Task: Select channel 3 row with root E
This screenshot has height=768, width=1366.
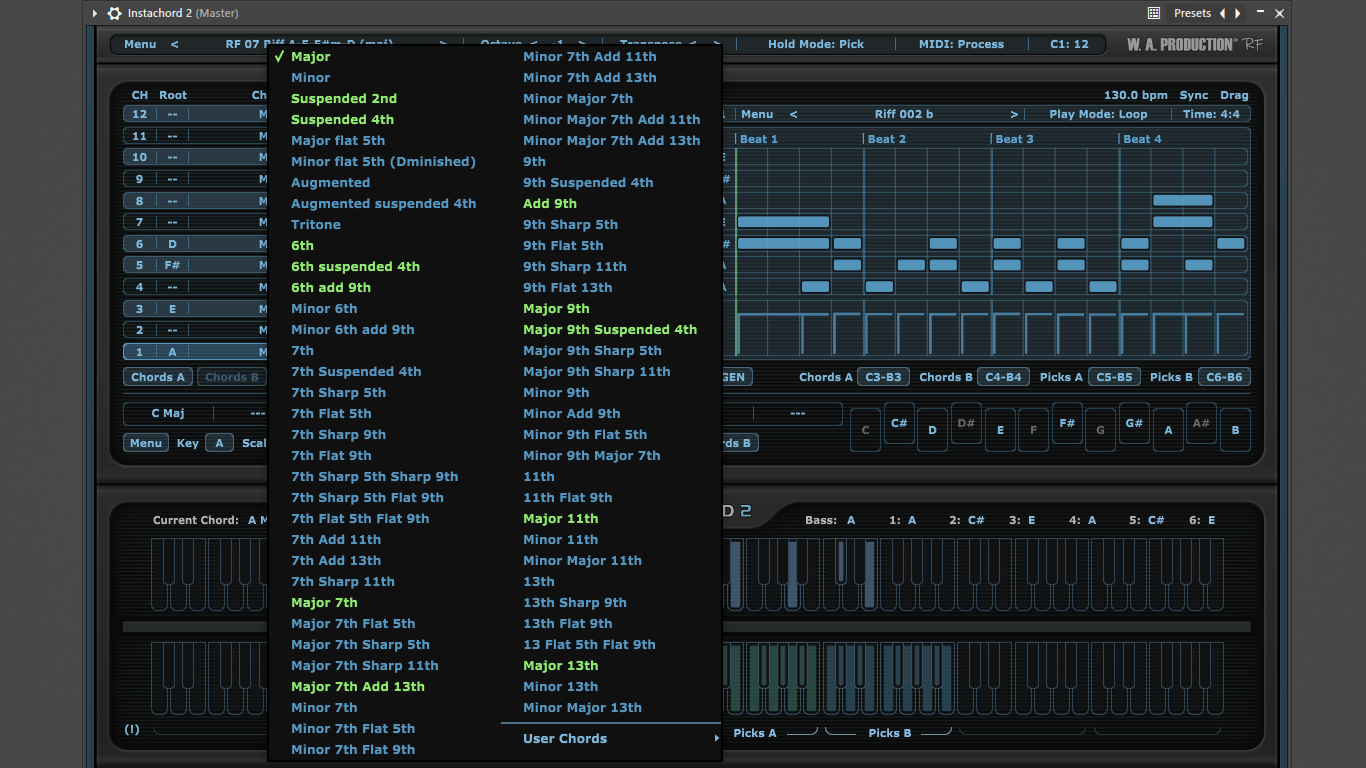Action: pyautogui.click(x=195, y=309)
